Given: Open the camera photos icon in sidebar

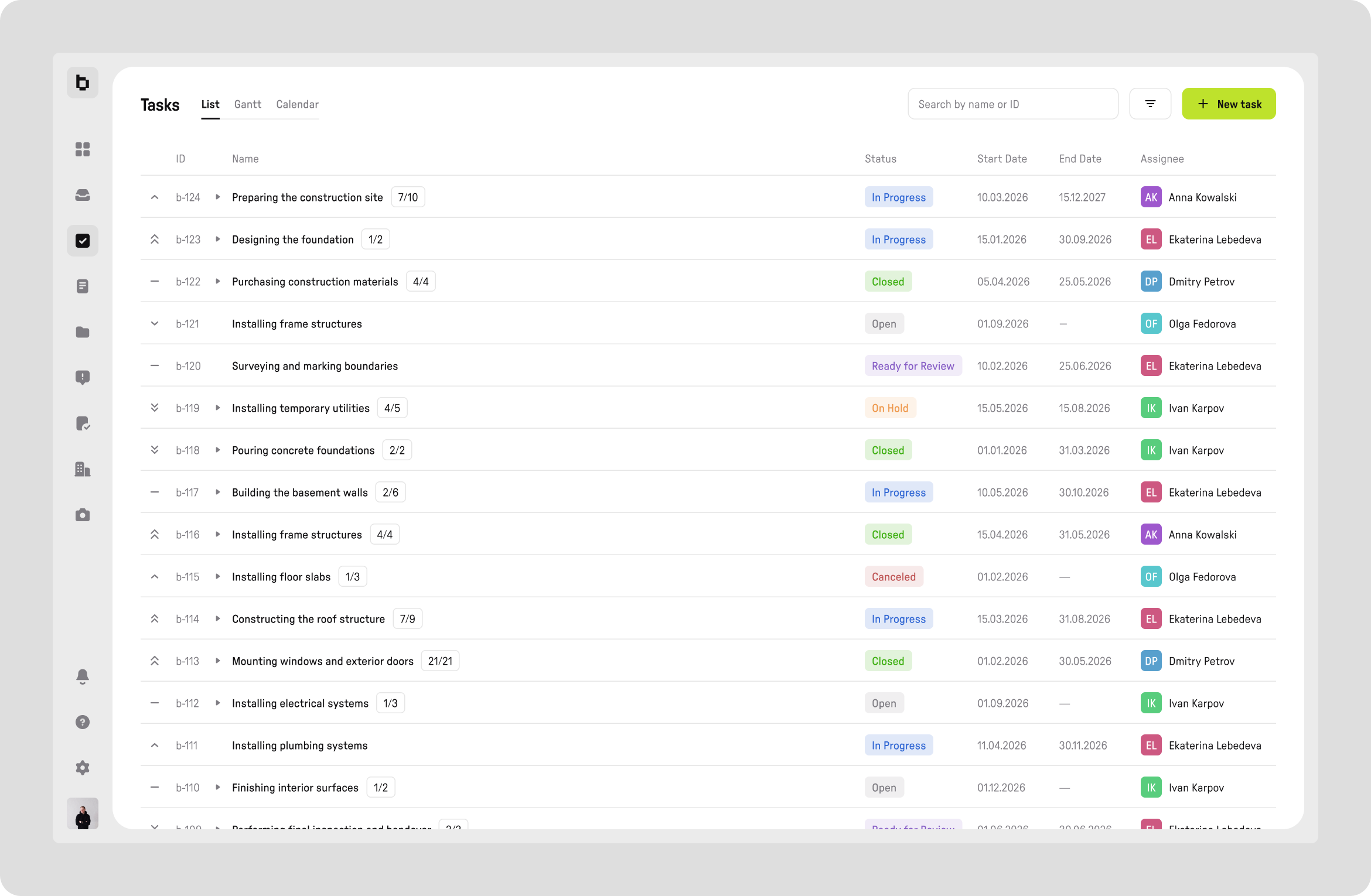Looking at the screenshot, I should [83, 515].
